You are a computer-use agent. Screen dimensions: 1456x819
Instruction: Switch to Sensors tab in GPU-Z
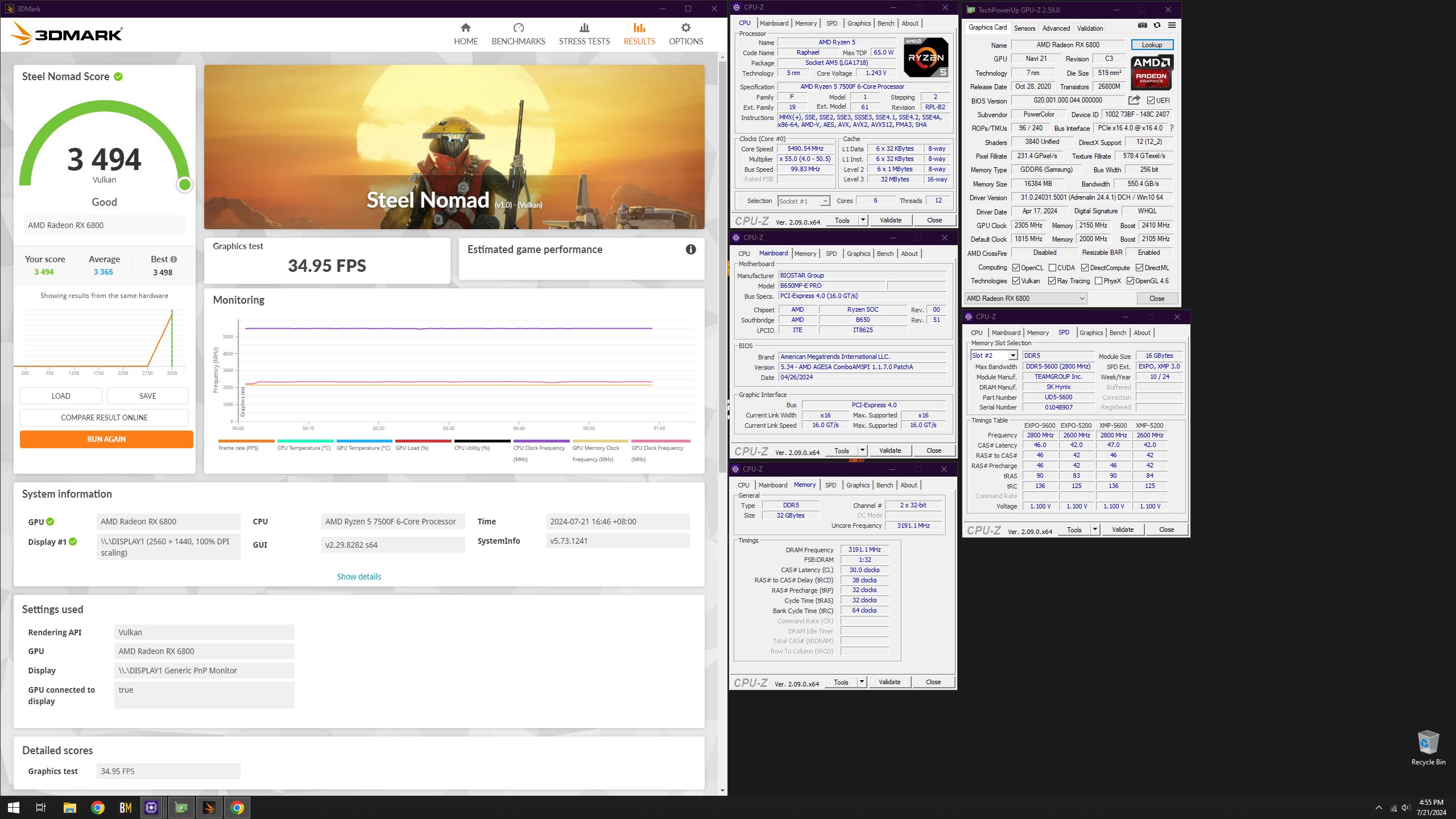point(1024,28)
